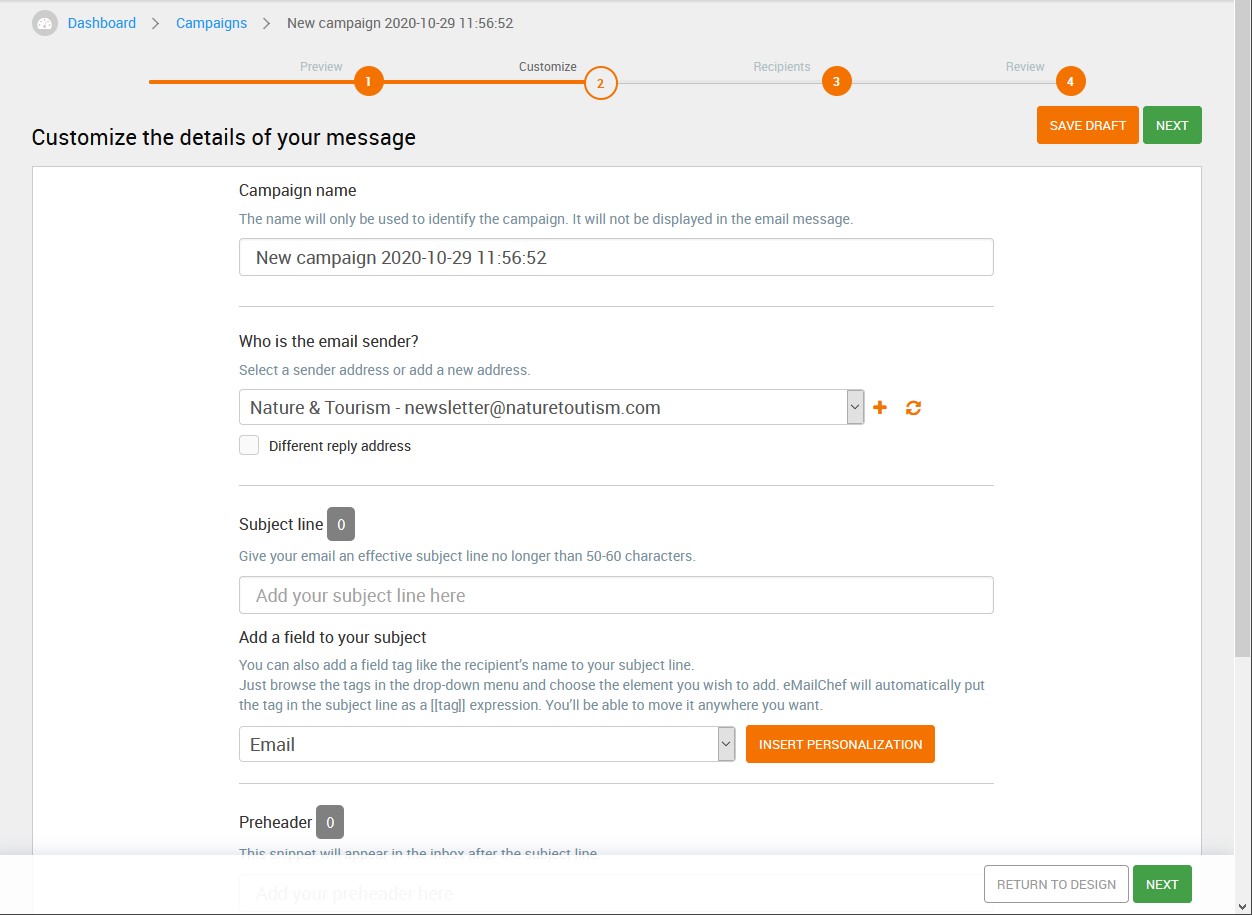Open the email sender dropdown
The image size is (1252, 915).
551,407
